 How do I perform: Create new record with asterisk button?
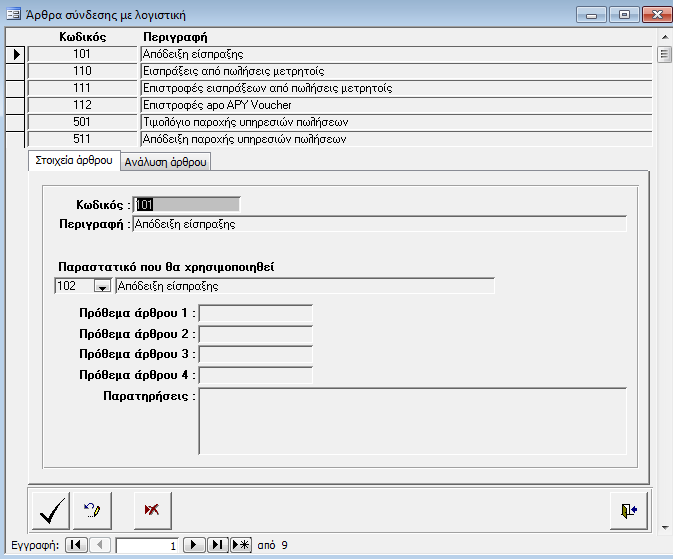[241, 545]
